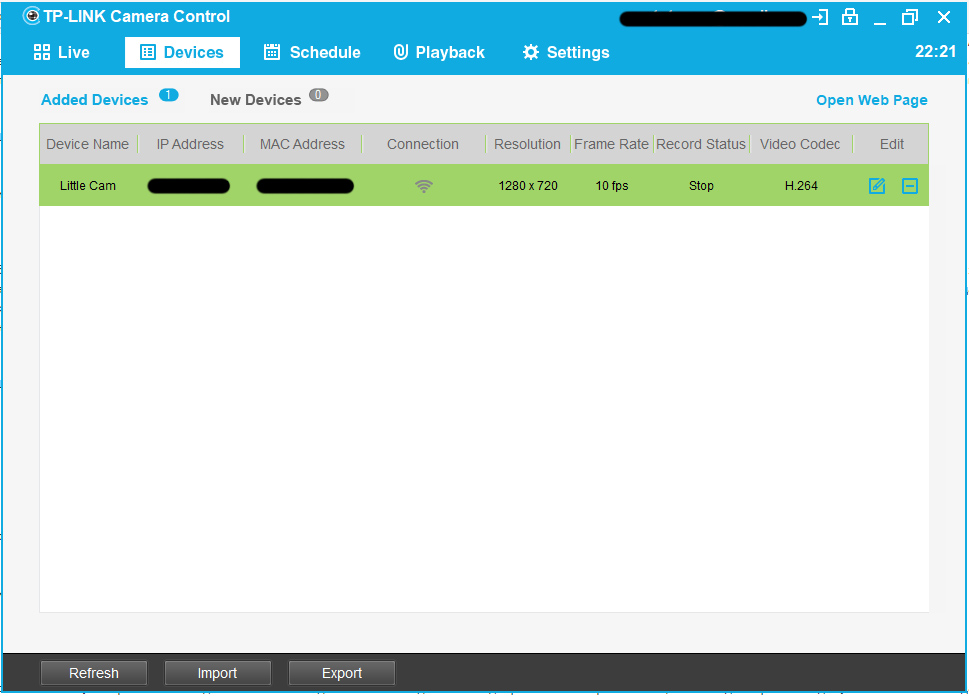The image size is (969, 696).
Task: Select the Devices tab
Action: tap(182, 53)
